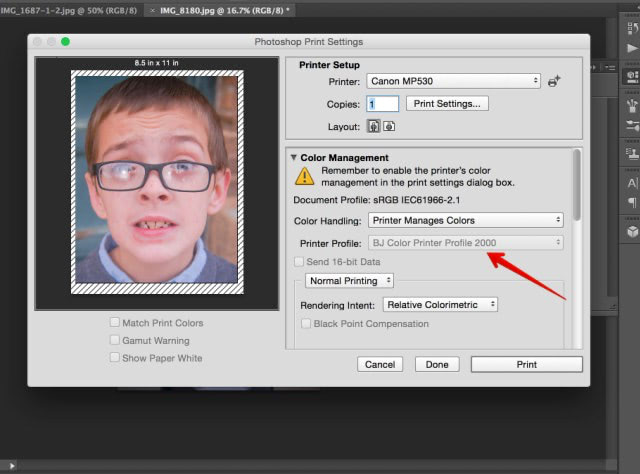Click the Print Settings... button

tap(447, 104)
